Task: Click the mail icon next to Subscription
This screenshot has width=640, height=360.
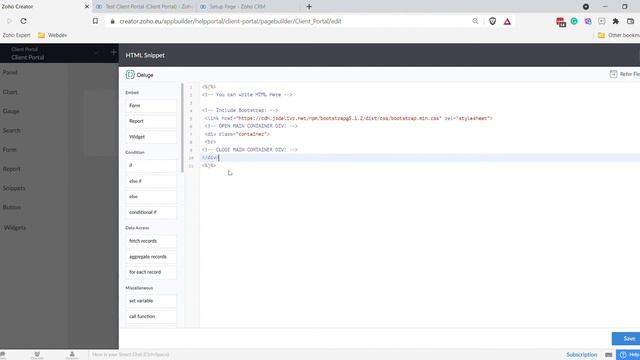Action: click(609, 355)
